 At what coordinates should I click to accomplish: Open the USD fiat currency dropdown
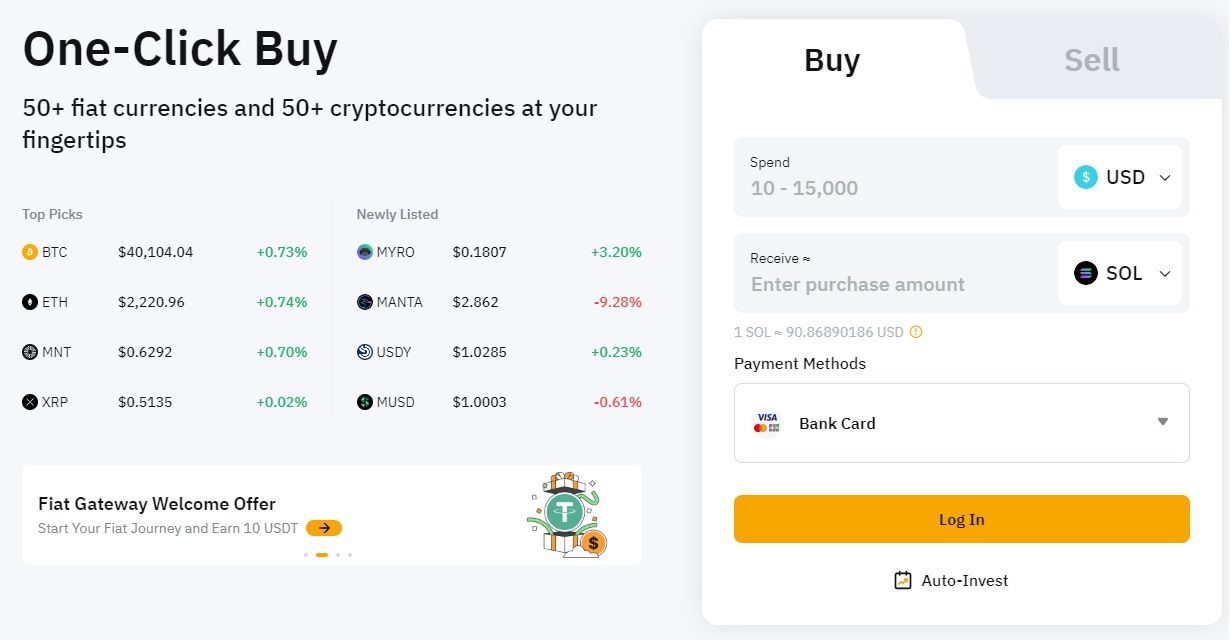point(1120,177)
